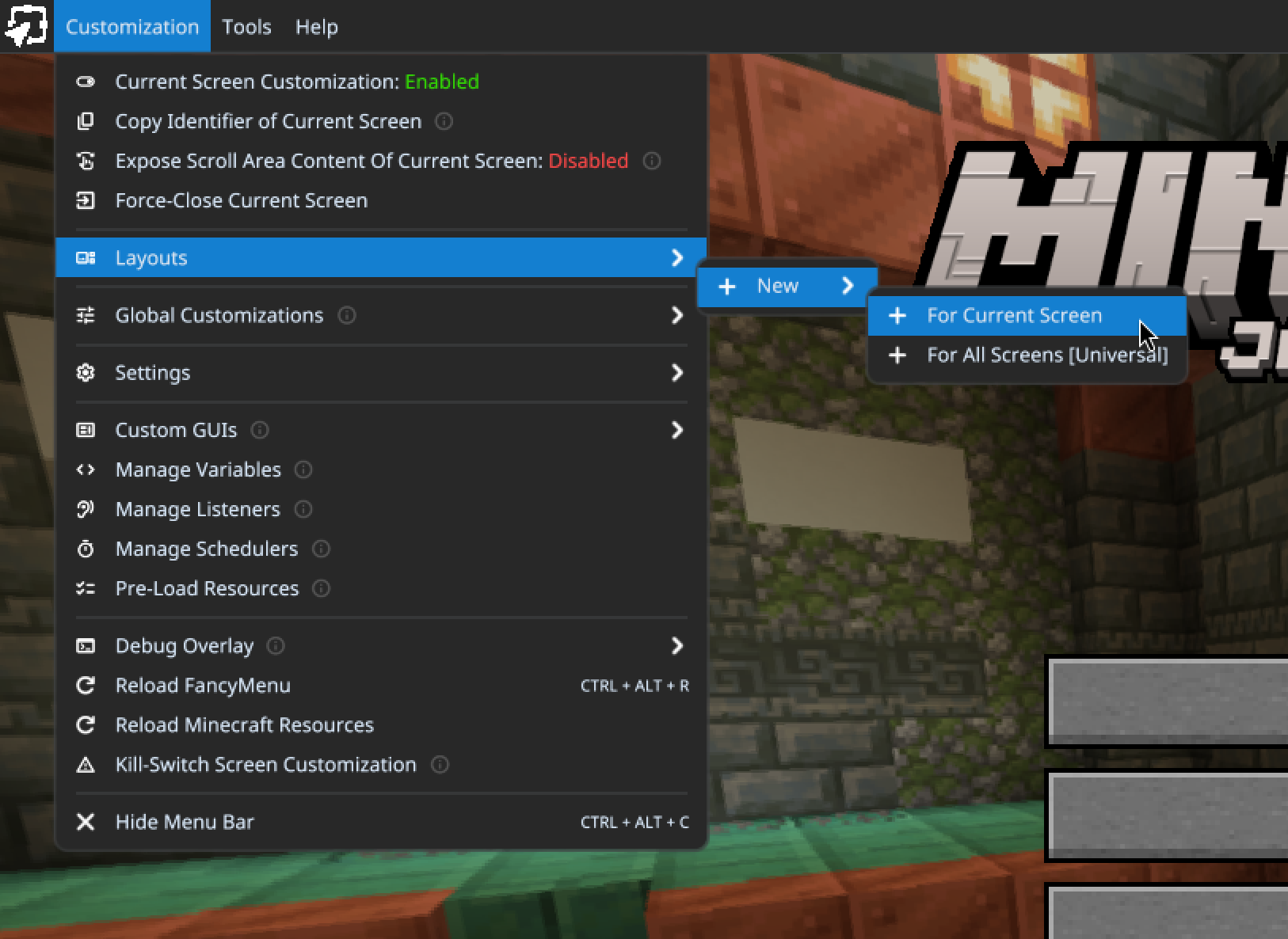Click the FancyMenu logo icon
Image resolution: width=1288 pixels, height=939 pixels.
[x=26, y=26]
